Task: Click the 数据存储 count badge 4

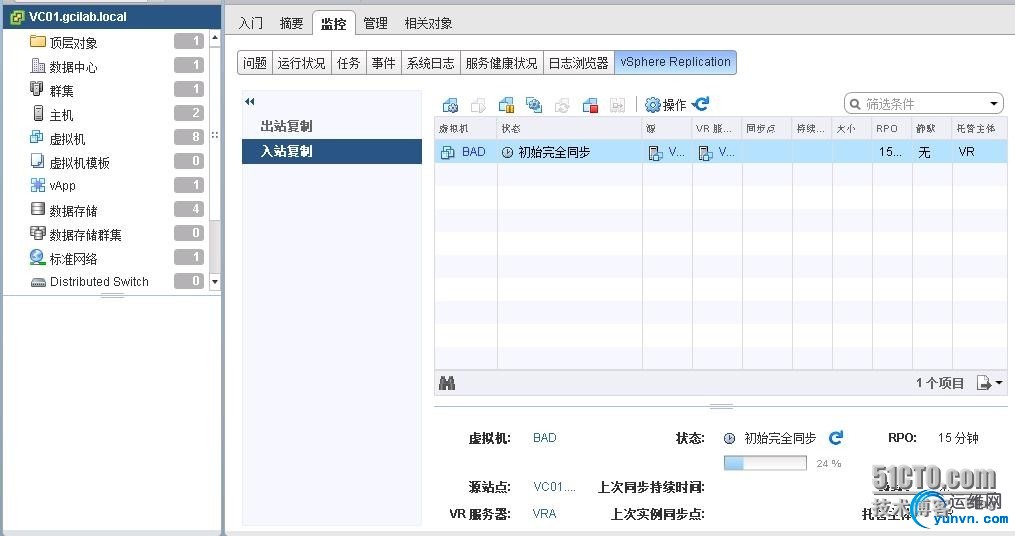Action: (189, 208)
